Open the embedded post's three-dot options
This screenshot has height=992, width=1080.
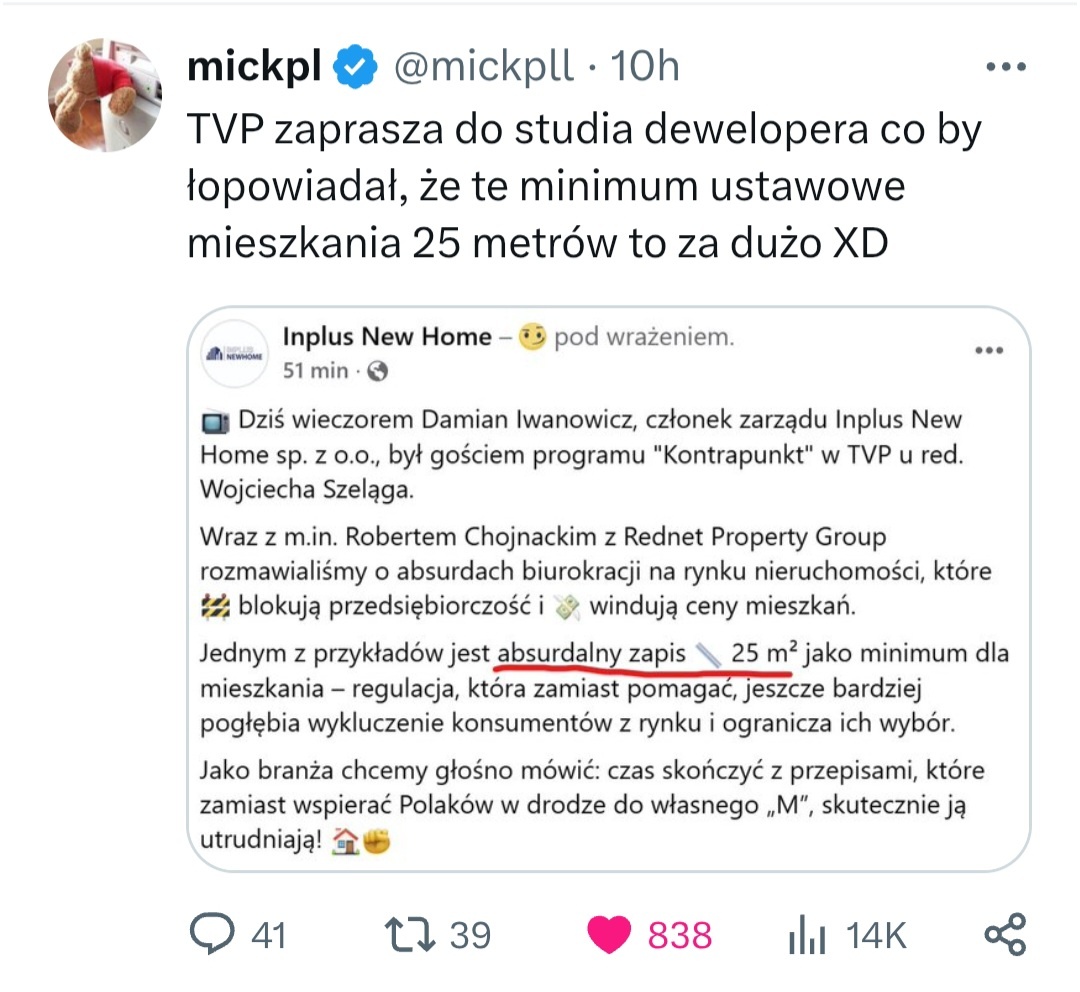tap(988, 351)
